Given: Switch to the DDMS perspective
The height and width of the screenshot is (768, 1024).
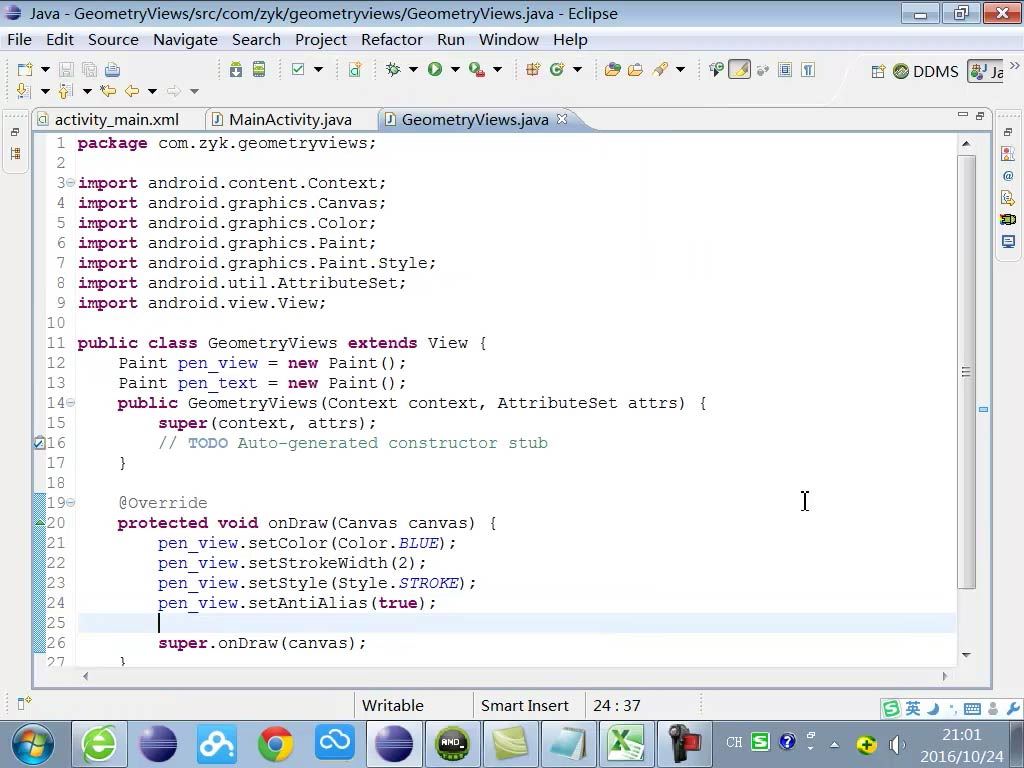Looking at the screenshot, I should 925,71.
